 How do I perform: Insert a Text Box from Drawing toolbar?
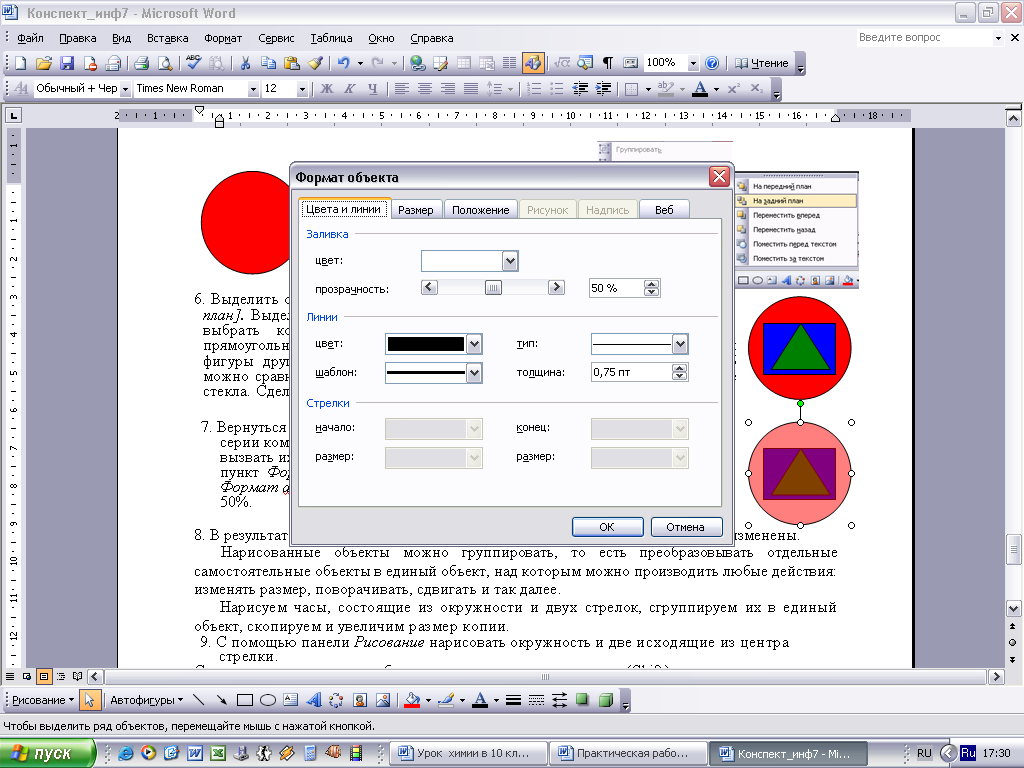[x=291, y=700]
